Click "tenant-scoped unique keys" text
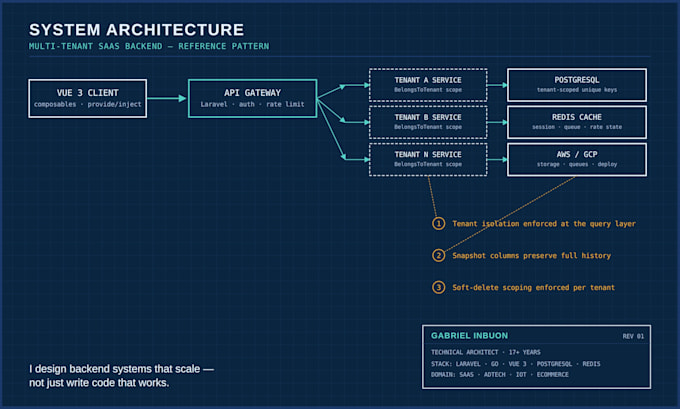The height and width of the screenshot is (409, 680). (577, 90)
